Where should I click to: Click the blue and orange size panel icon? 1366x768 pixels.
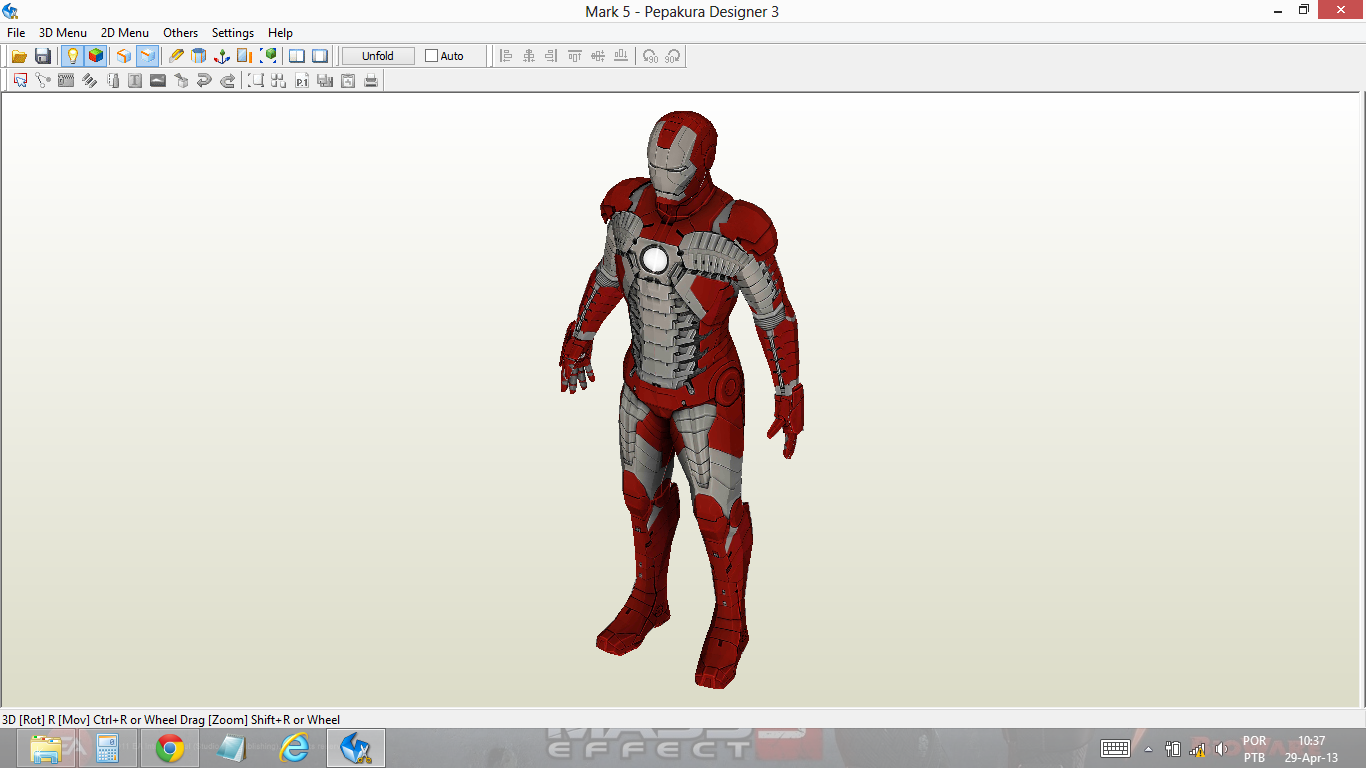(x=245, y=56)
